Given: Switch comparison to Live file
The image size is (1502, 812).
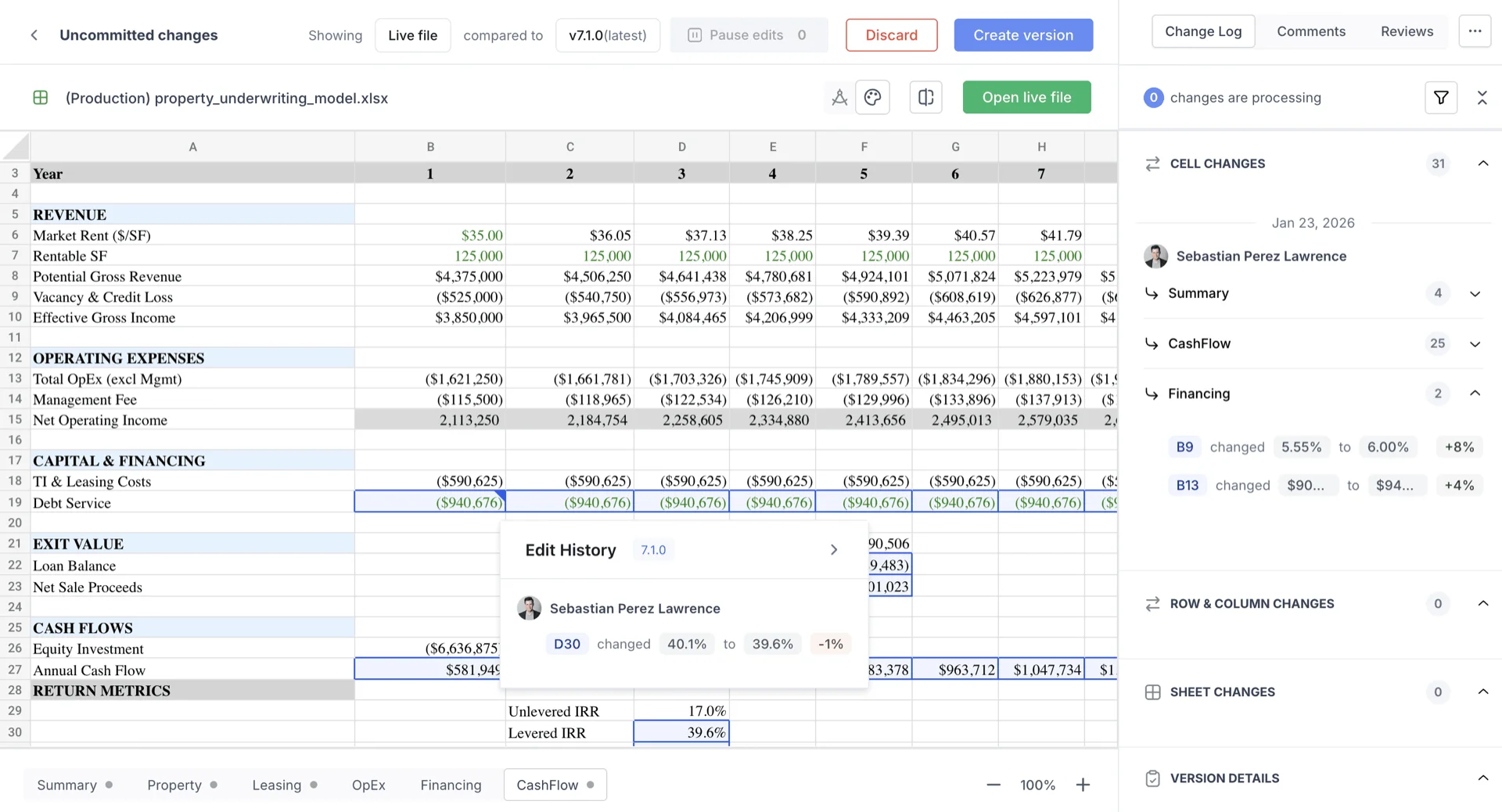Looking at the screenshot, I should pos(412,34).
